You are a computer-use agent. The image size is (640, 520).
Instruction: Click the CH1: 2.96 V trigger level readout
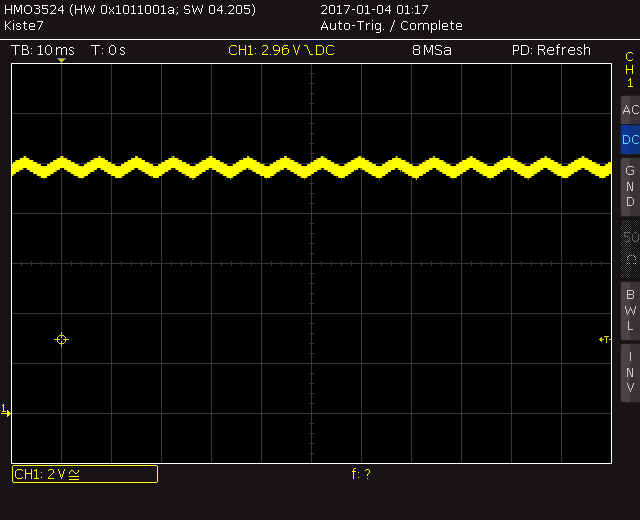point(281,50)
